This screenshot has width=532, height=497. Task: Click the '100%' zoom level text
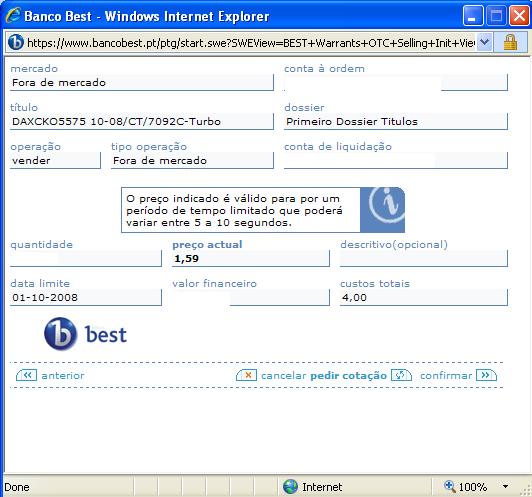[x=473, y=487]
